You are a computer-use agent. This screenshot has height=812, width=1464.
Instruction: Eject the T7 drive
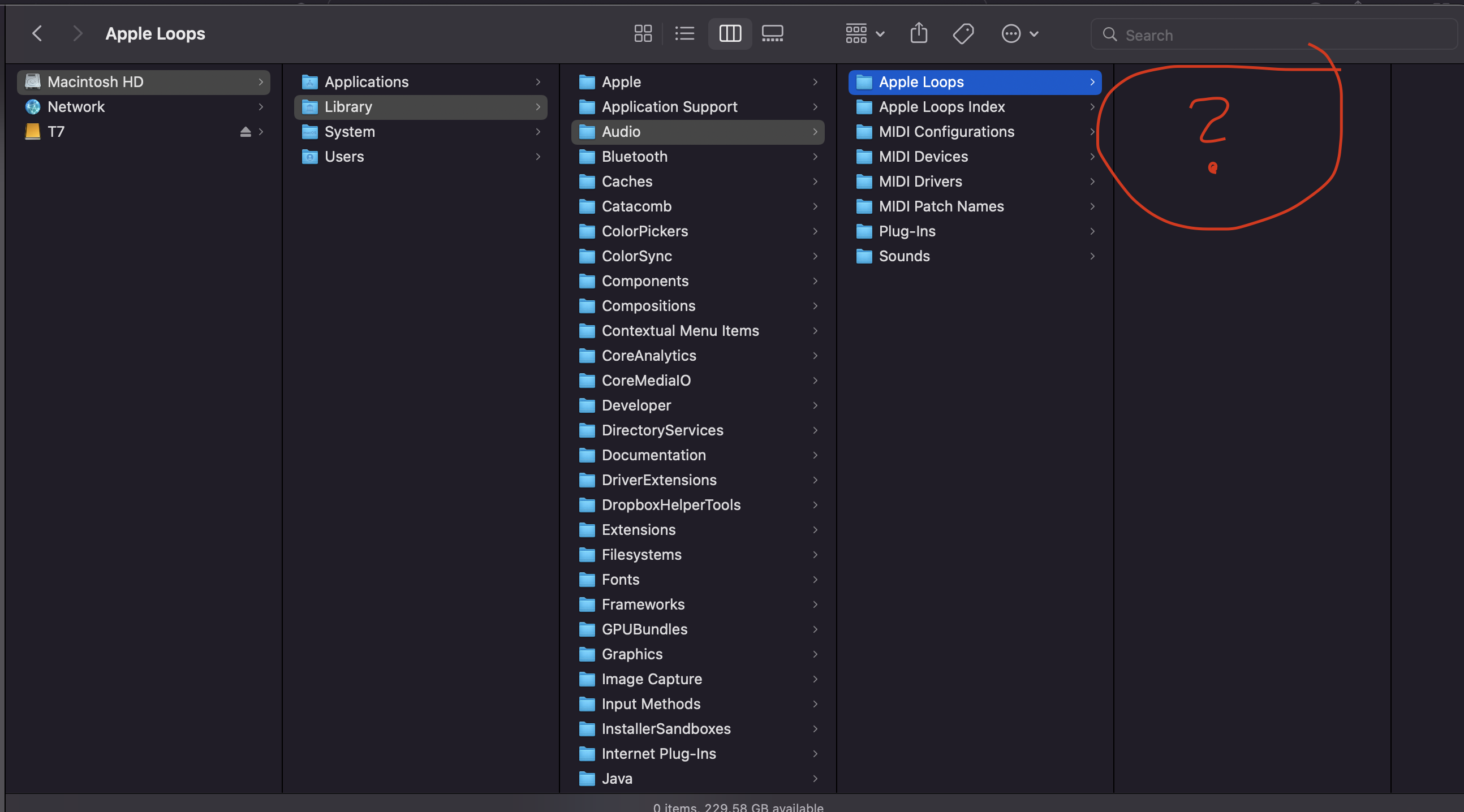(245, 132)
